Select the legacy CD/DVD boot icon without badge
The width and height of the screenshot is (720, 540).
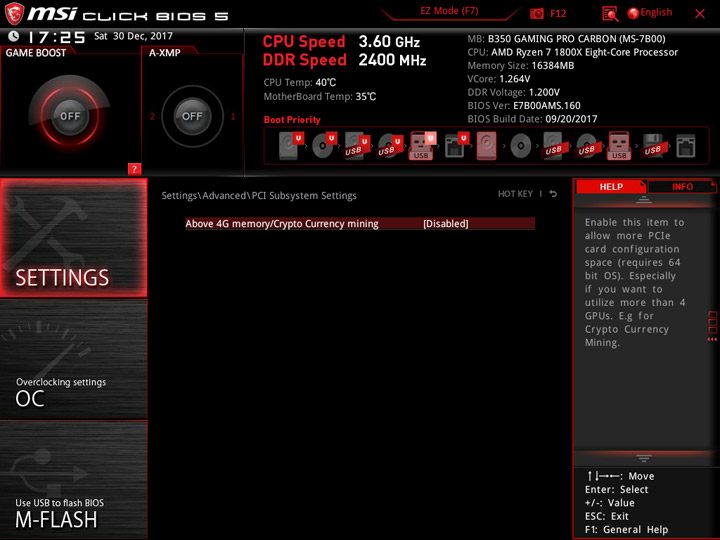point(520,146)
